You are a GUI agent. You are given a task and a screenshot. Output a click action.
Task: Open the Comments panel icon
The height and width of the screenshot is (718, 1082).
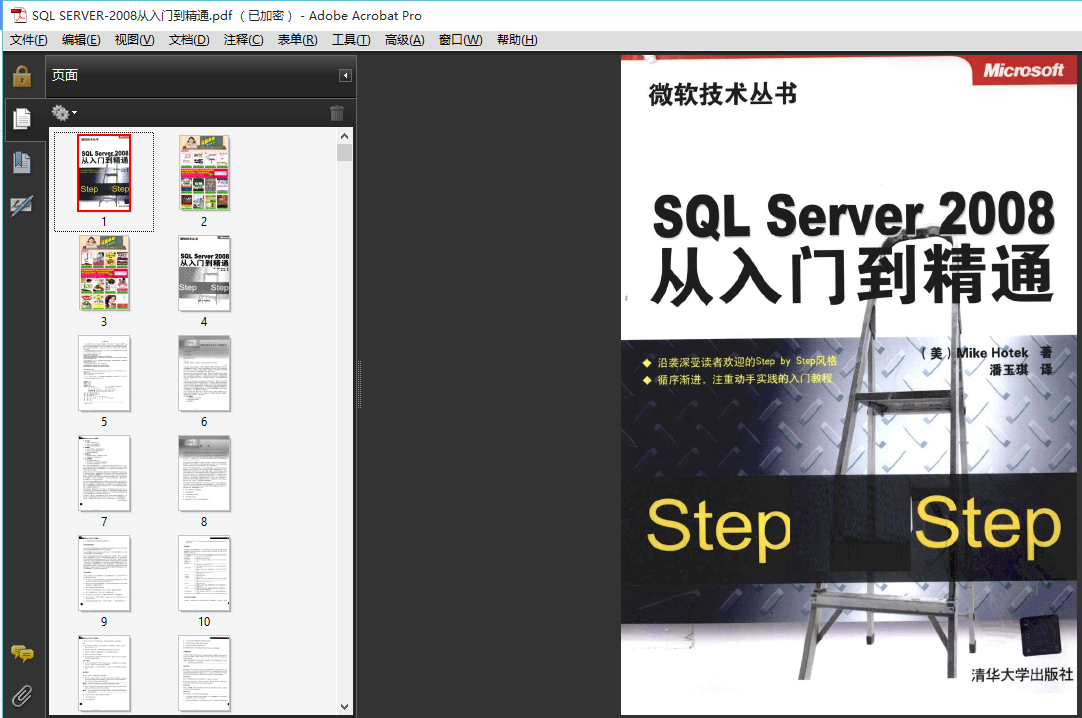pos(22,652)
